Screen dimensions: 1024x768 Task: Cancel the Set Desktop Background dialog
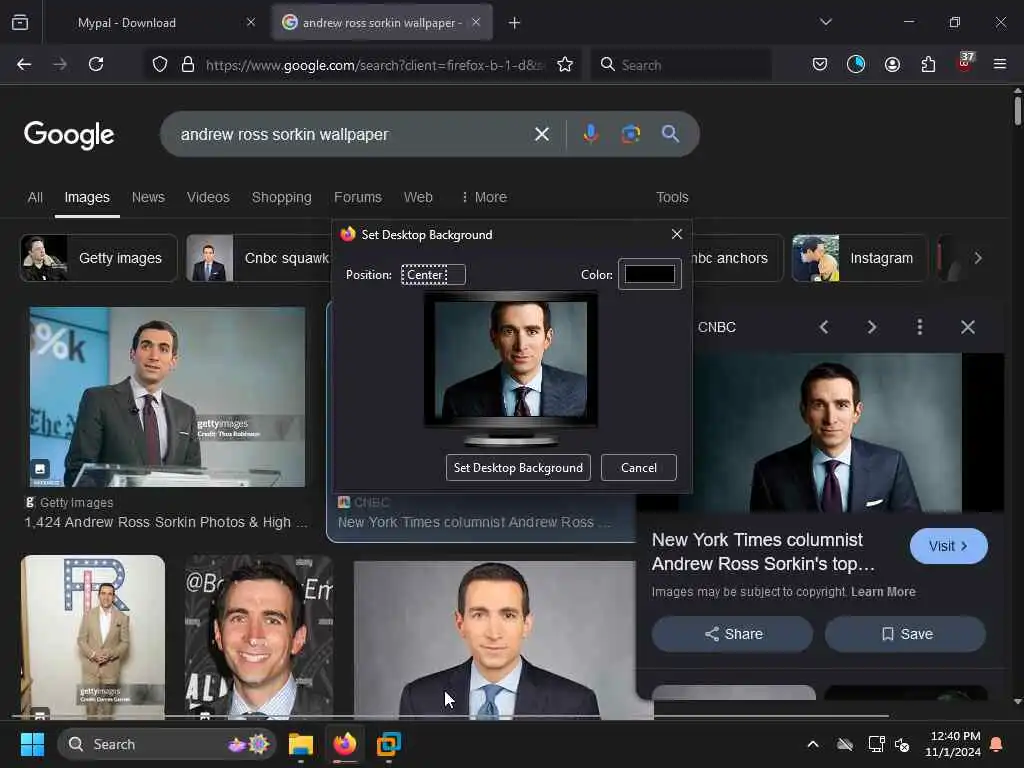pyautogui.click(x=639, y=468)
